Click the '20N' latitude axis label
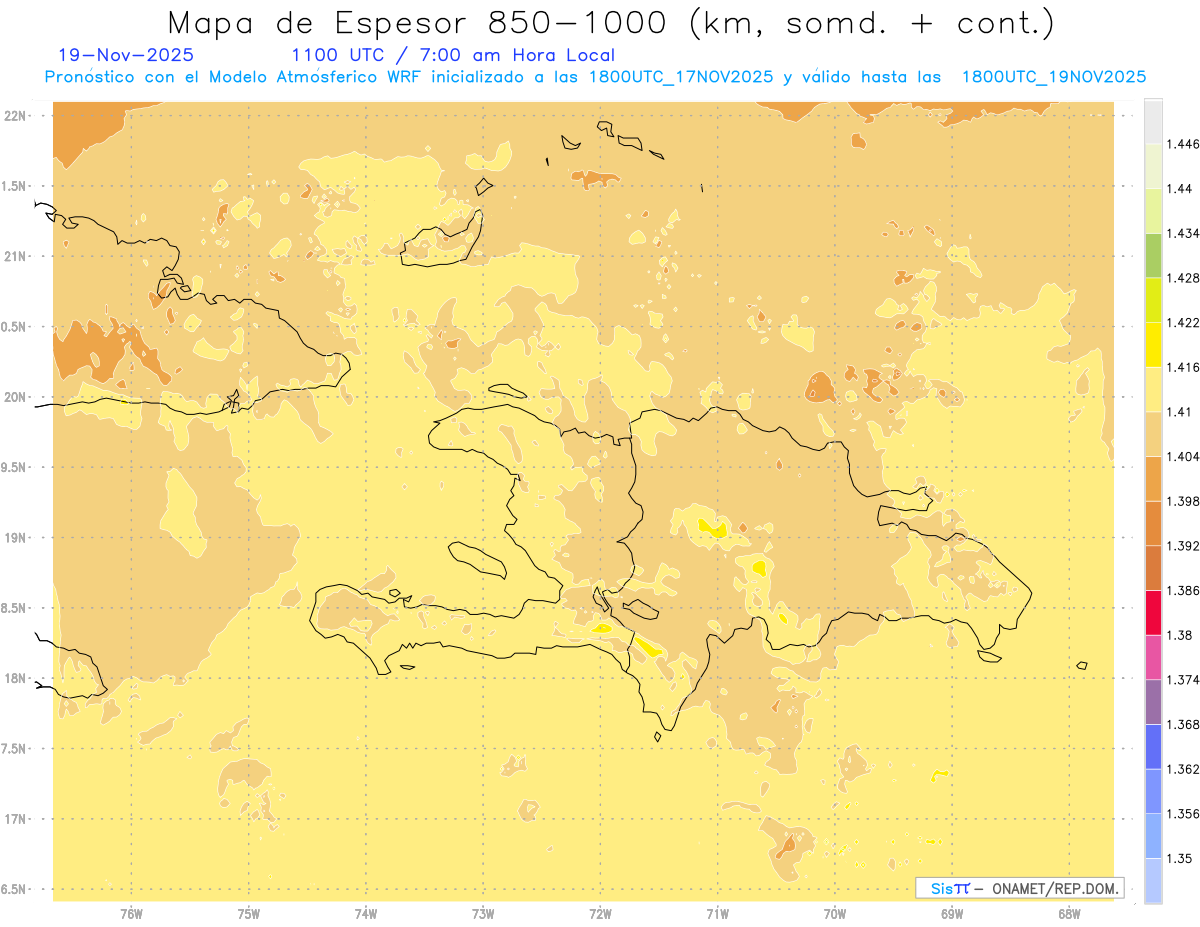1200x927 pixels. [14, 397]
